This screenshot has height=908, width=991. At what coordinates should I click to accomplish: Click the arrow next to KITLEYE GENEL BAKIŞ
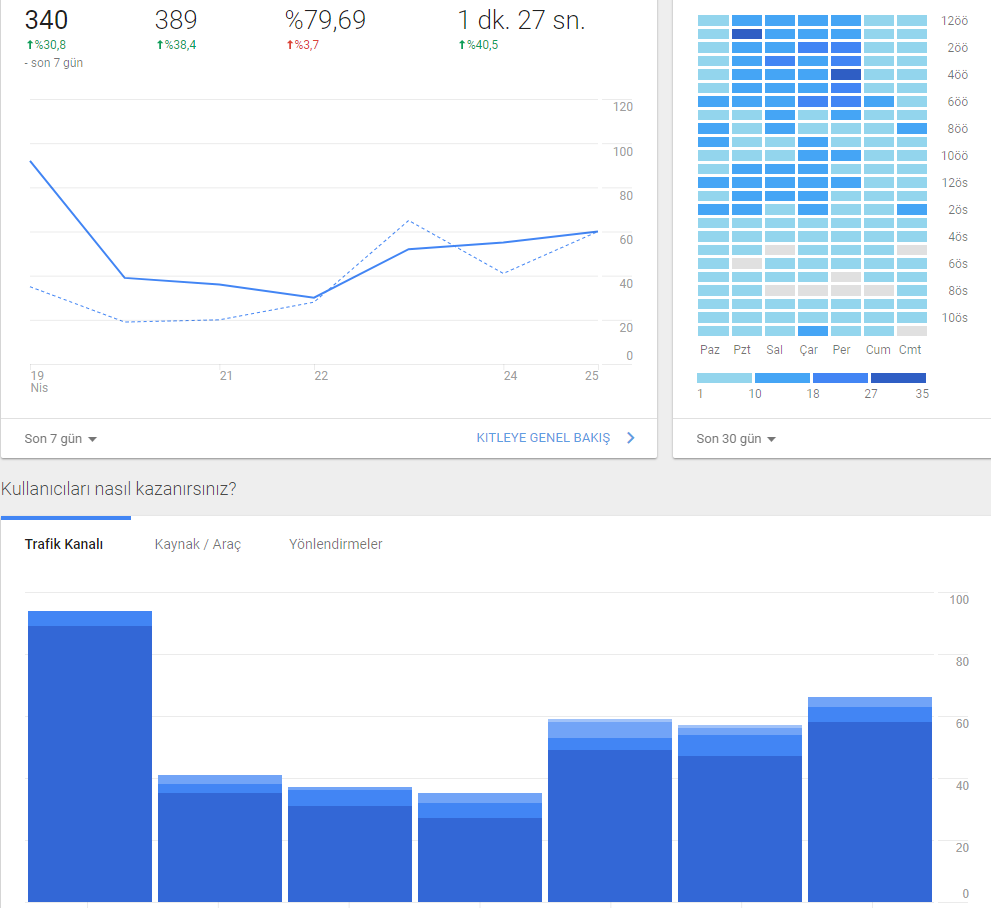coord(630,438)
